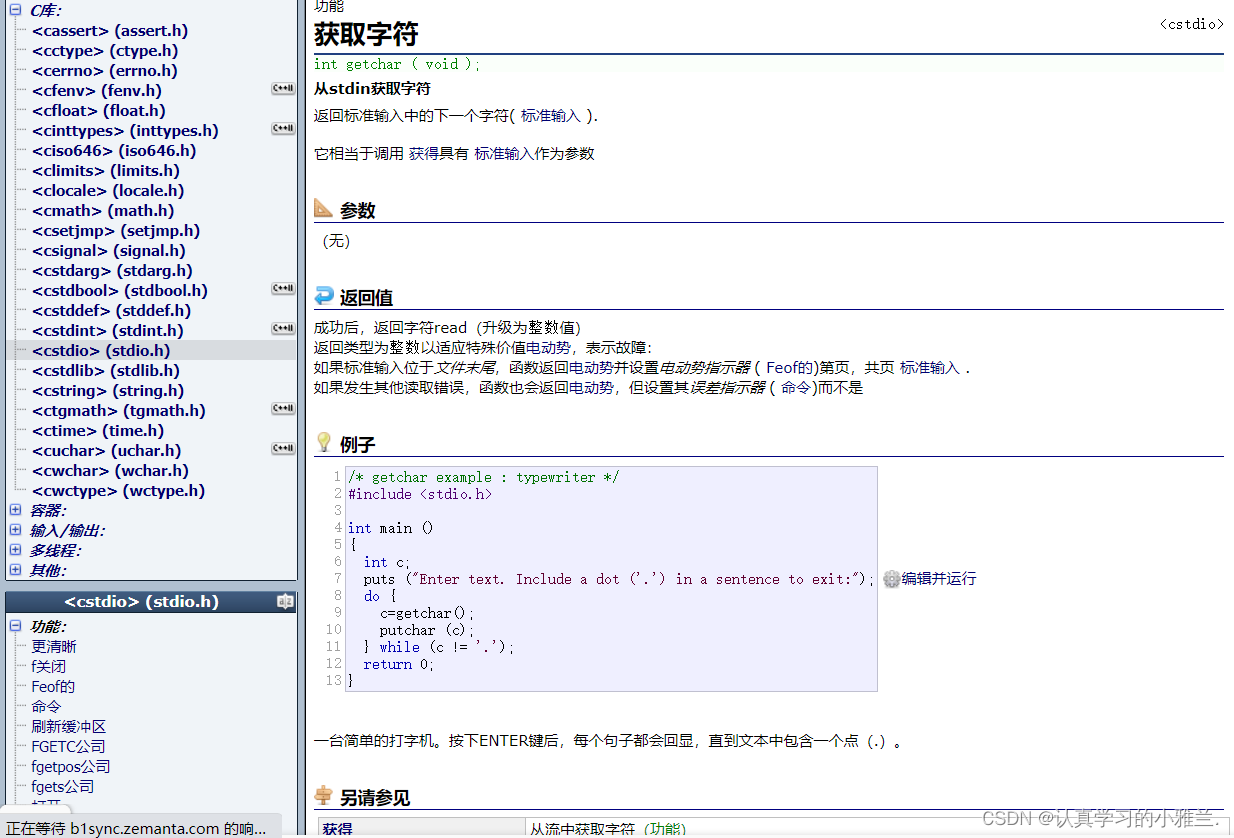The width and height of the screenshot is (1234, 838).
Task: Open the <cmath> (math.h) reference
Action: tap(102, 211)
